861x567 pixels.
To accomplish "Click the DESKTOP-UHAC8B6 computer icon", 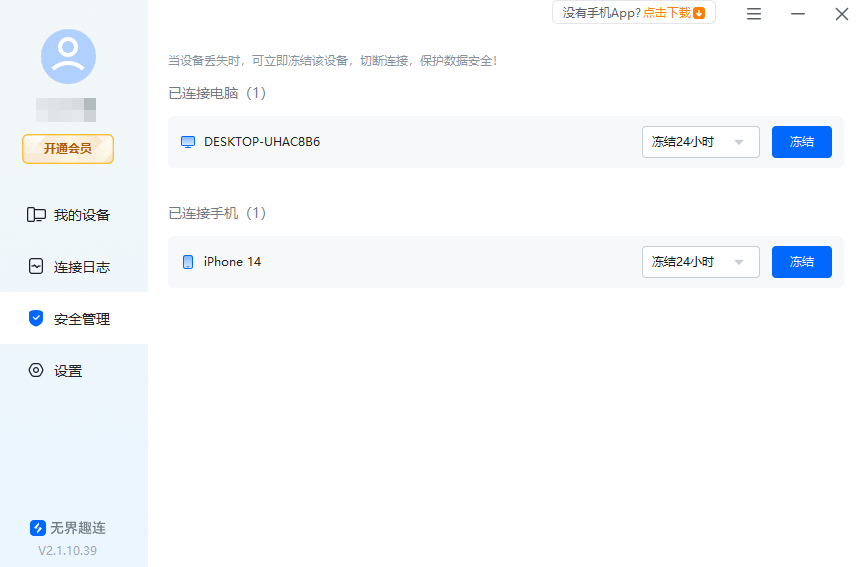I will click(x=187, y=142).
